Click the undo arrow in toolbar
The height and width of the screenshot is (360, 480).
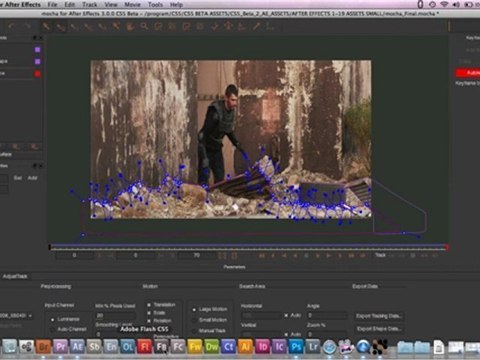point(13,26)
